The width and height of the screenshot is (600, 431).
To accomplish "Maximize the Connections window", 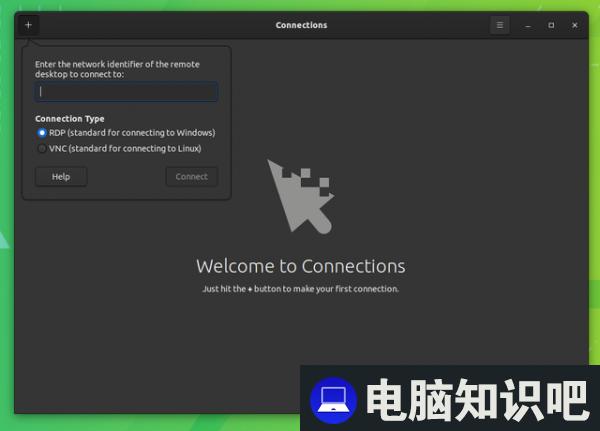I will point(551,25).
